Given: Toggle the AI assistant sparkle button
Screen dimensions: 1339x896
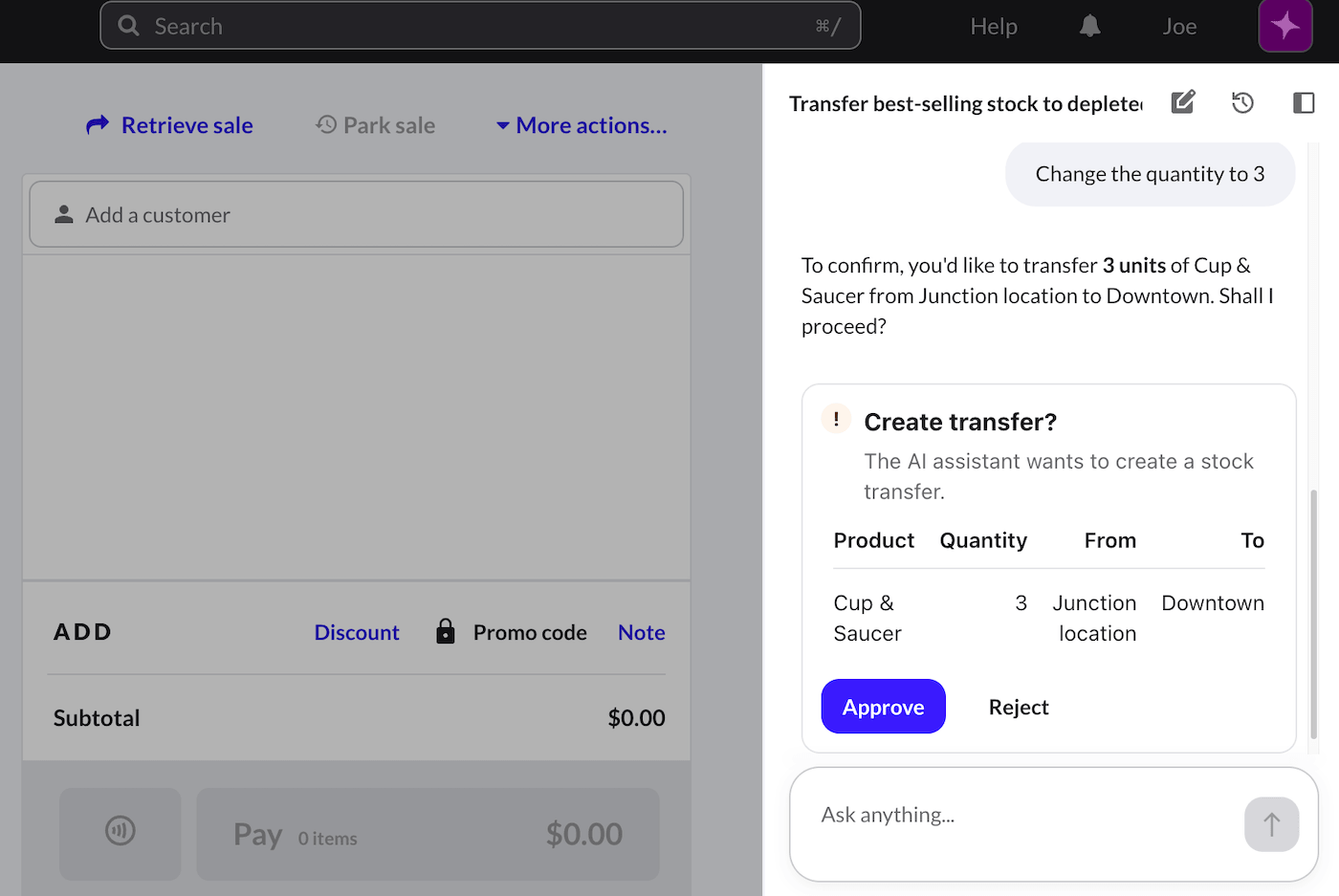Looking at the screenshot, I should tap(1285, 26).
